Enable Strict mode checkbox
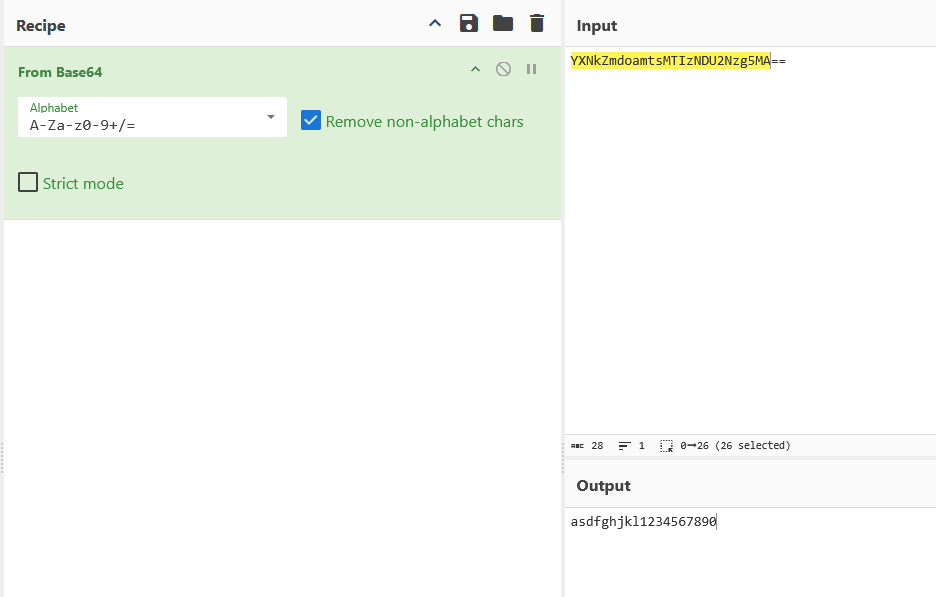Image resolution: width=936 pixels, height=597 pixels. 27,182
